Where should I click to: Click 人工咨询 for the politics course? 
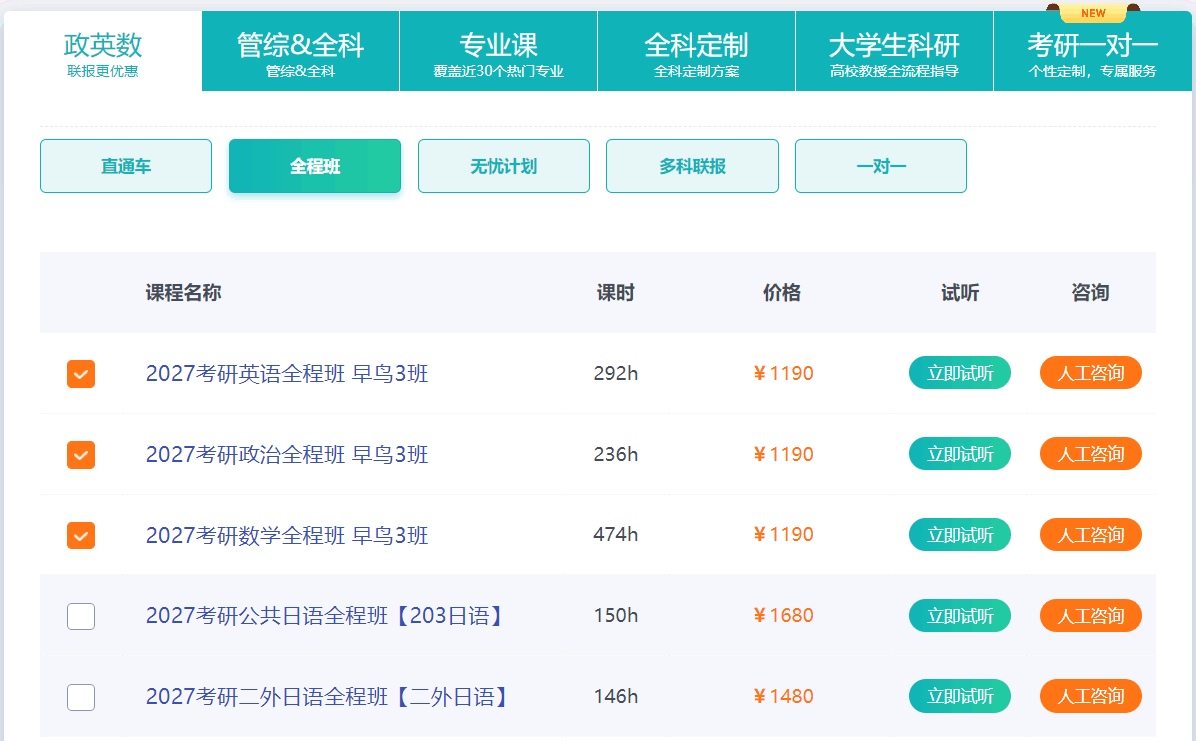1090,454
